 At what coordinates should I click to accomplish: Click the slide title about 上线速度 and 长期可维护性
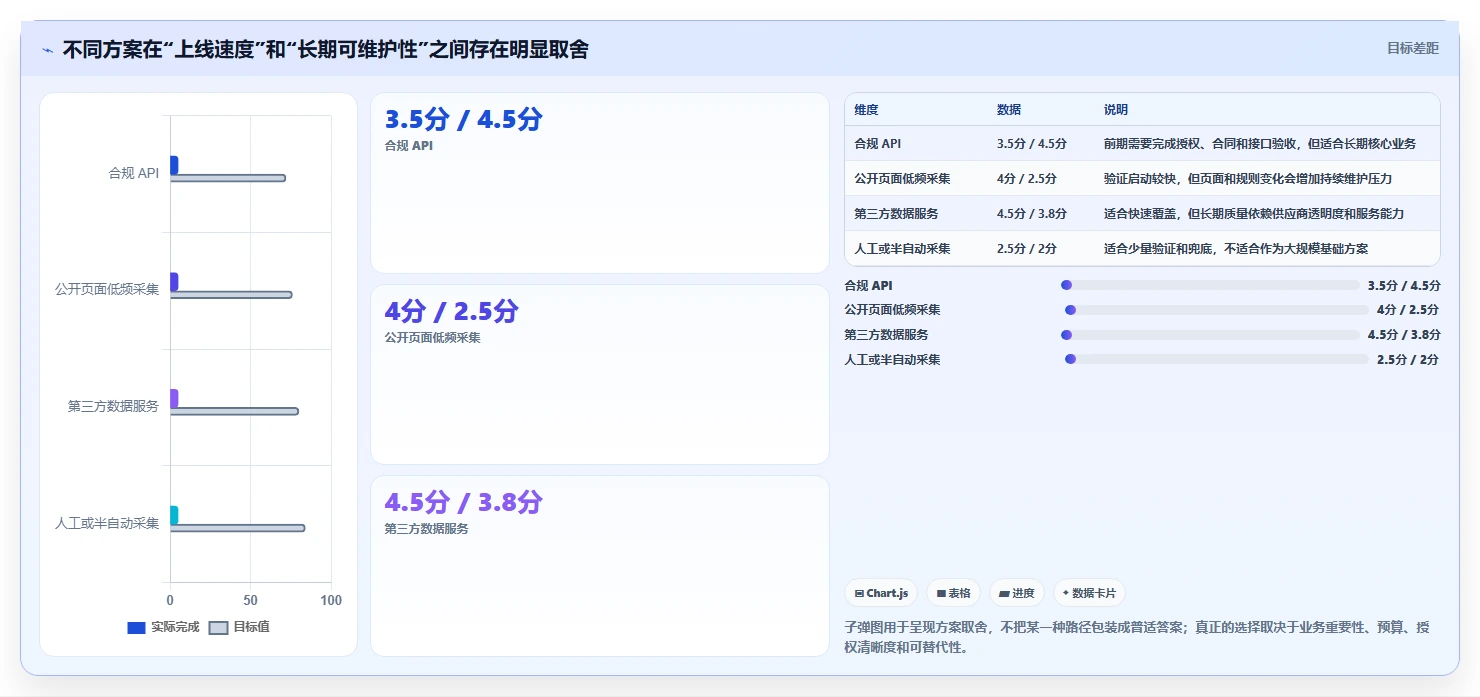tap(325, 49)
